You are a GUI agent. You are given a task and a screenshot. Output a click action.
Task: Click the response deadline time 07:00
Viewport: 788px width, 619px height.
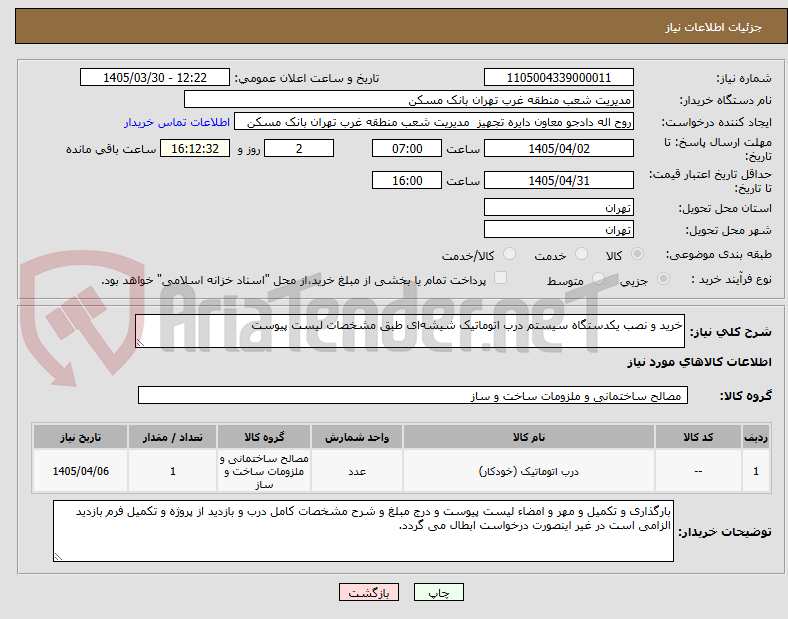407,148
